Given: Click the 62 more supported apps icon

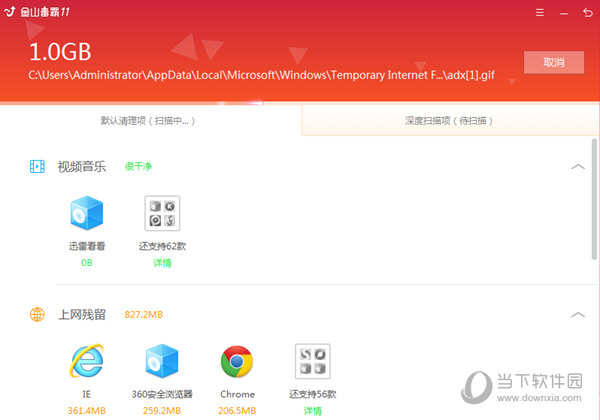Looking at the screenshot, I should (x=162, y=213).
